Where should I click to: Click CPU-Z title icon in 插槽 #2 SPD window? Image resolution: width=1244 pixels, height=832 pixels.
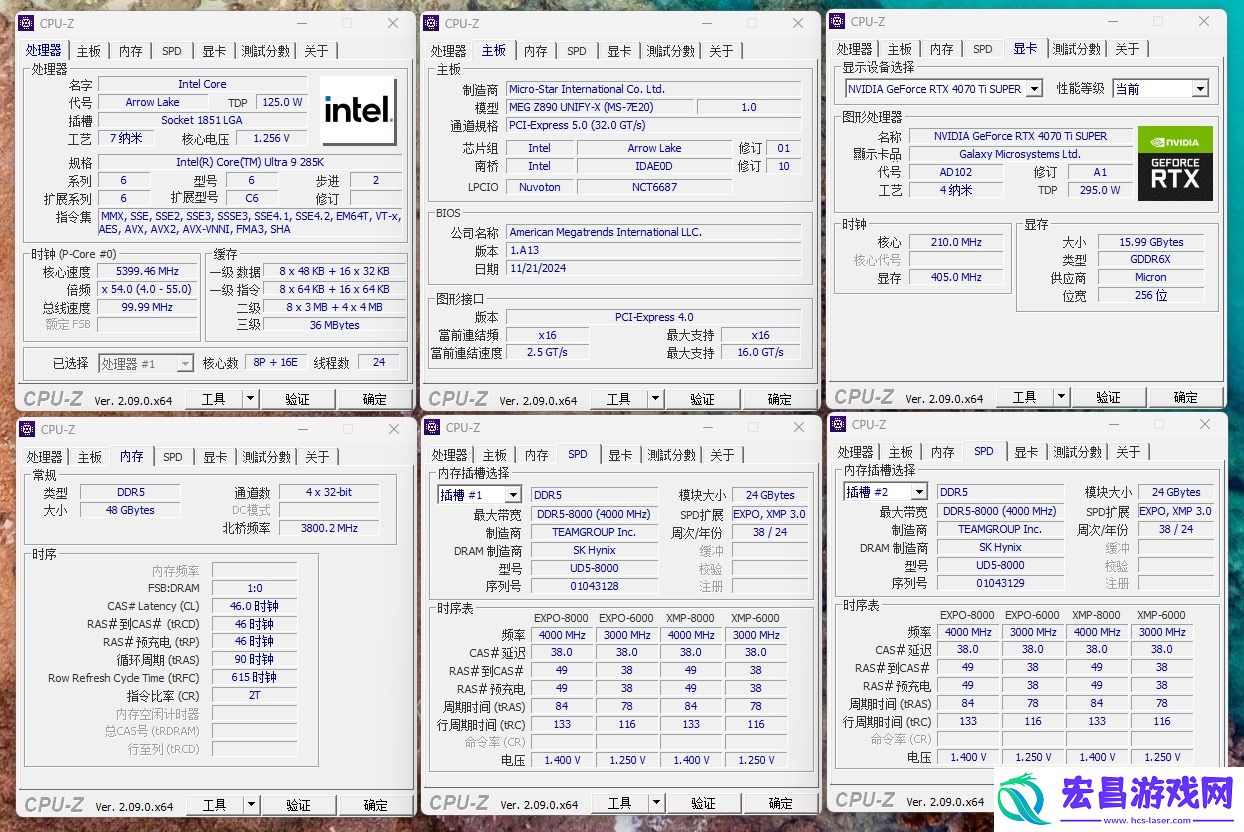coord(839,424)
